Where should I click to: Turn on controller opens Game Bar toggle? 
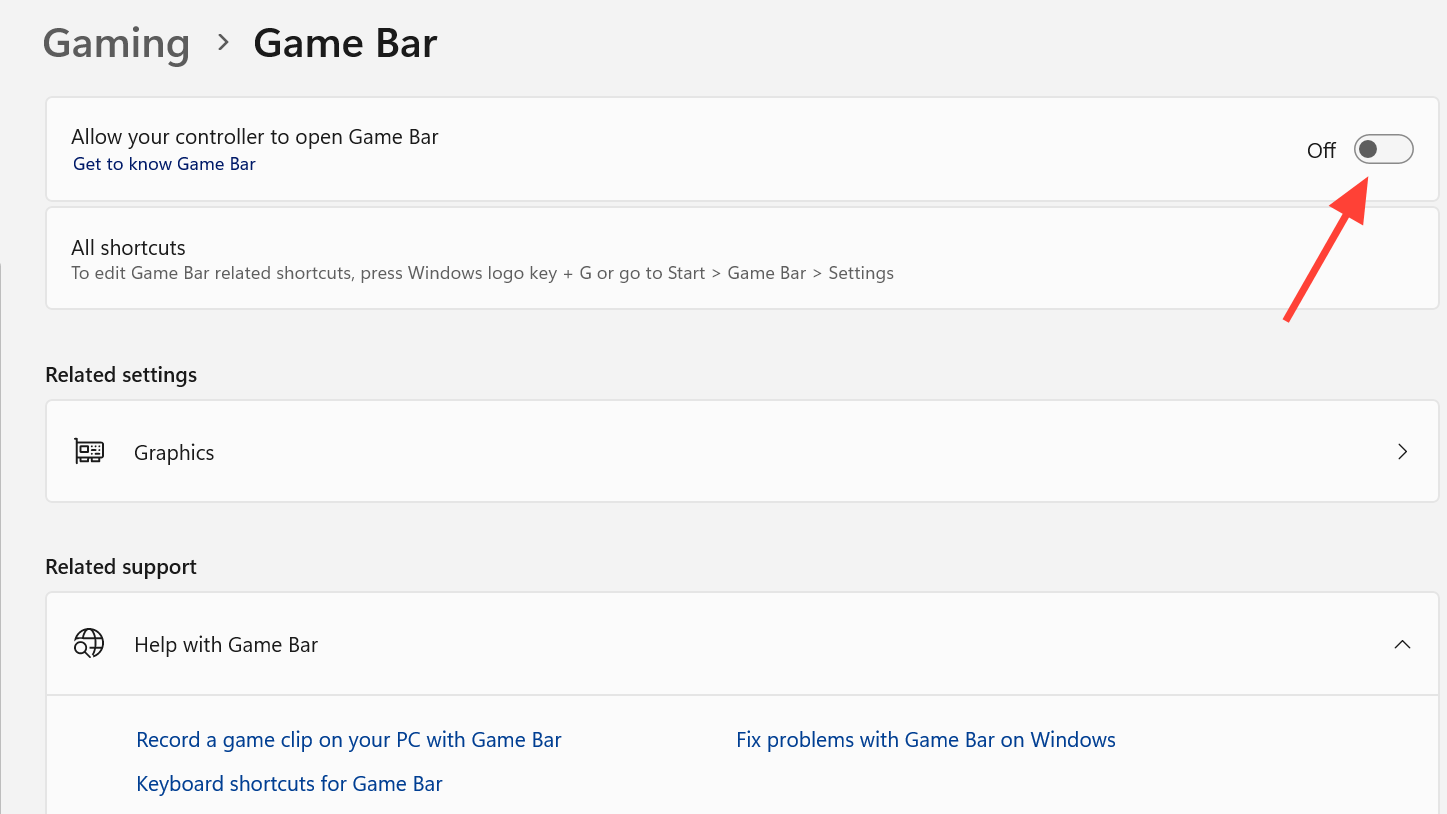tap(1383, 149)
